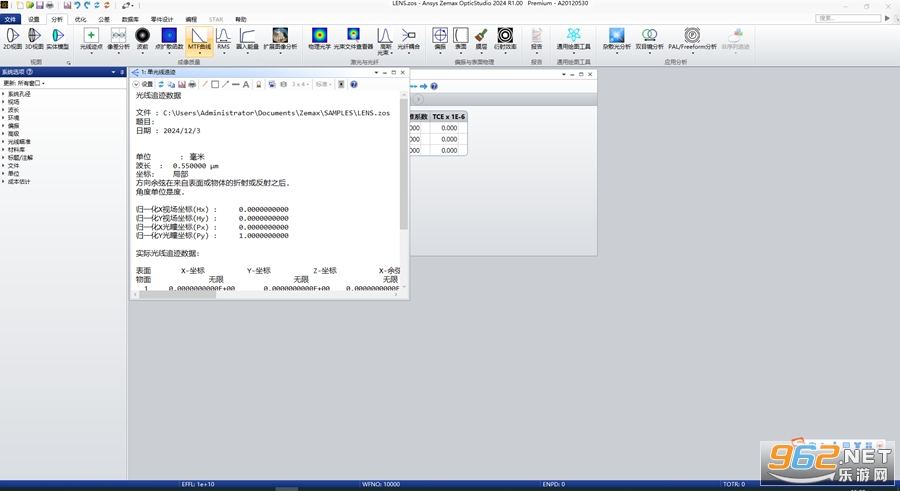
Task: Switch to the 优化 ribbon tab
Action: pyautogui.click(x=80, y=20)
